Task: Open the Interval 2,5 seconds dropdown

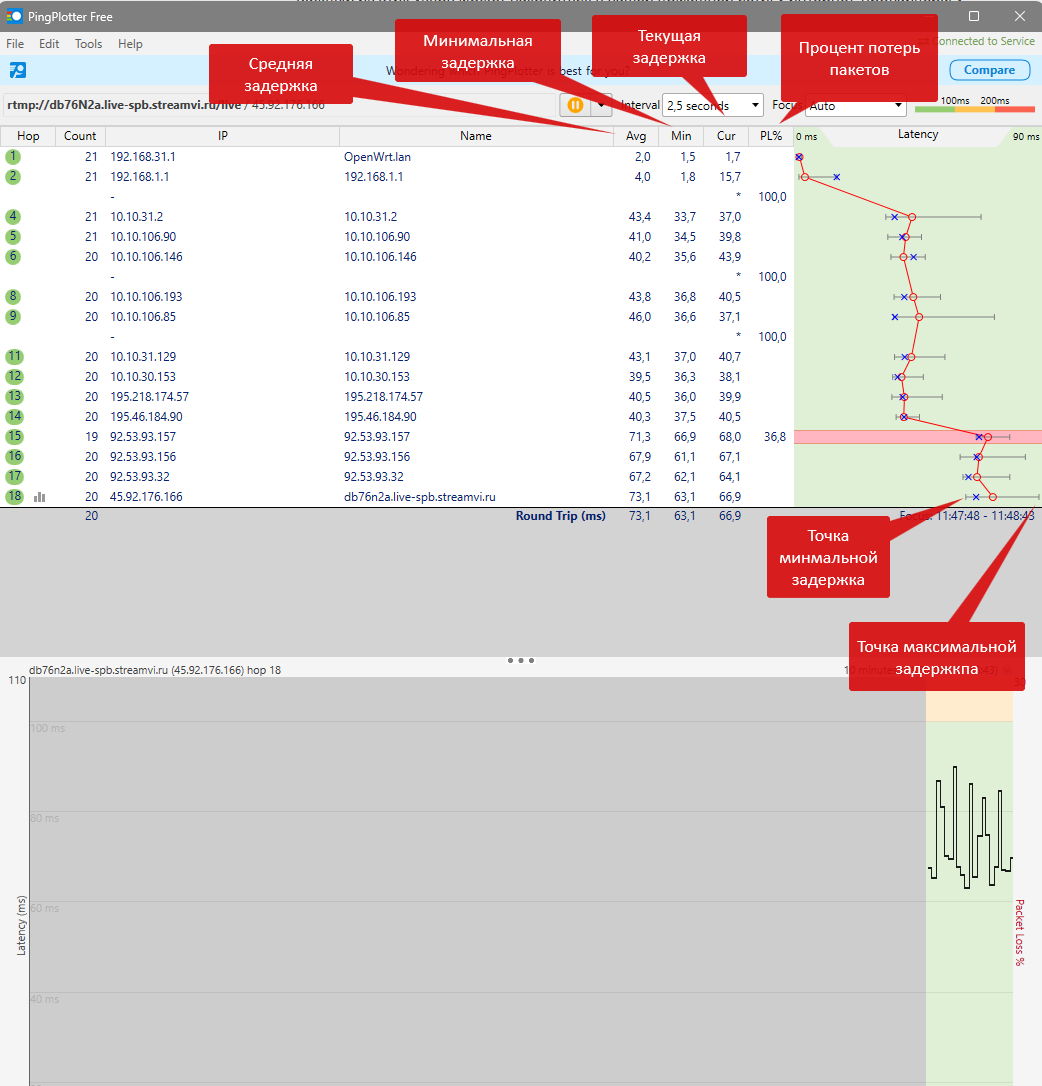Action: pyautogui.click(x=713, y=105)
